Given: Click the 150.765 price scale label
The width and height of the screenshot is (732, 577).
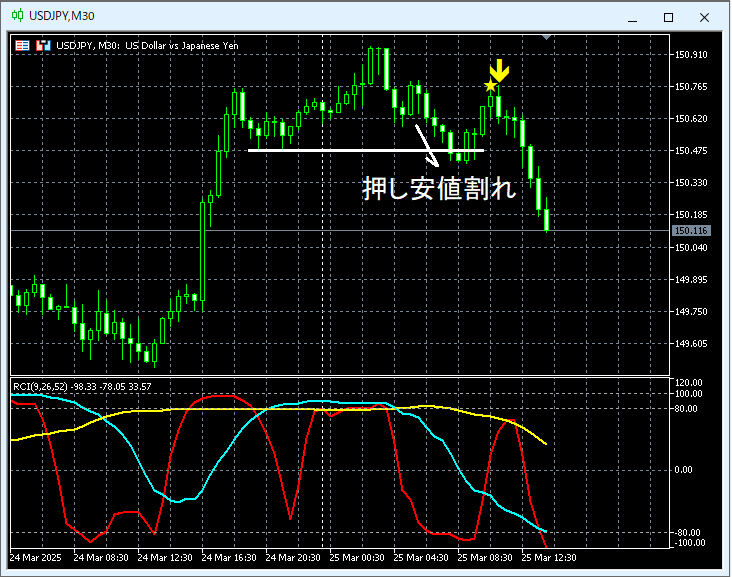Looking at the screenshot, I should point(691,87).
